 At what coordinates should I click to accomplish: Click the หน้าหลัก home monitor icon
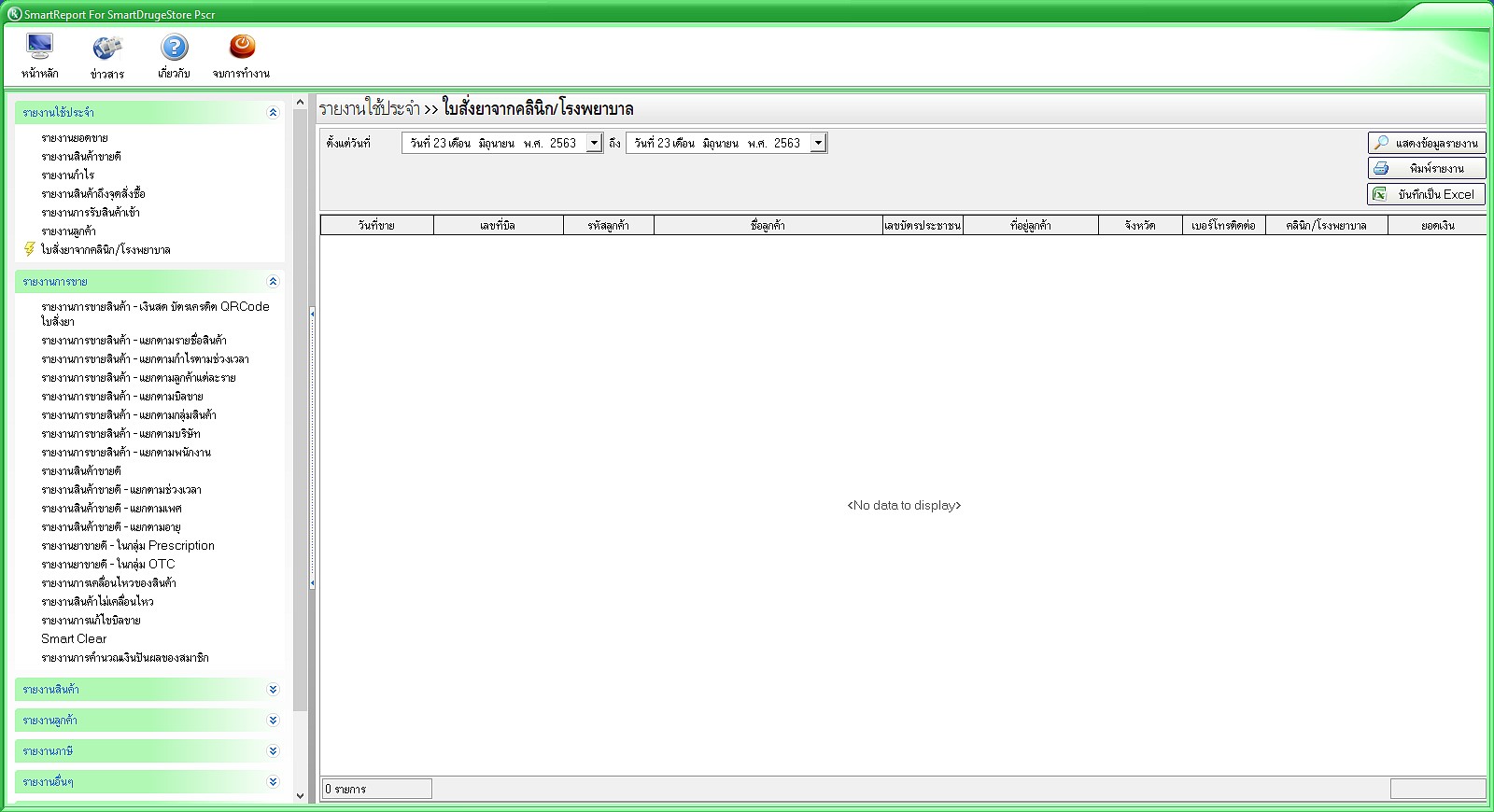[40, 47]
